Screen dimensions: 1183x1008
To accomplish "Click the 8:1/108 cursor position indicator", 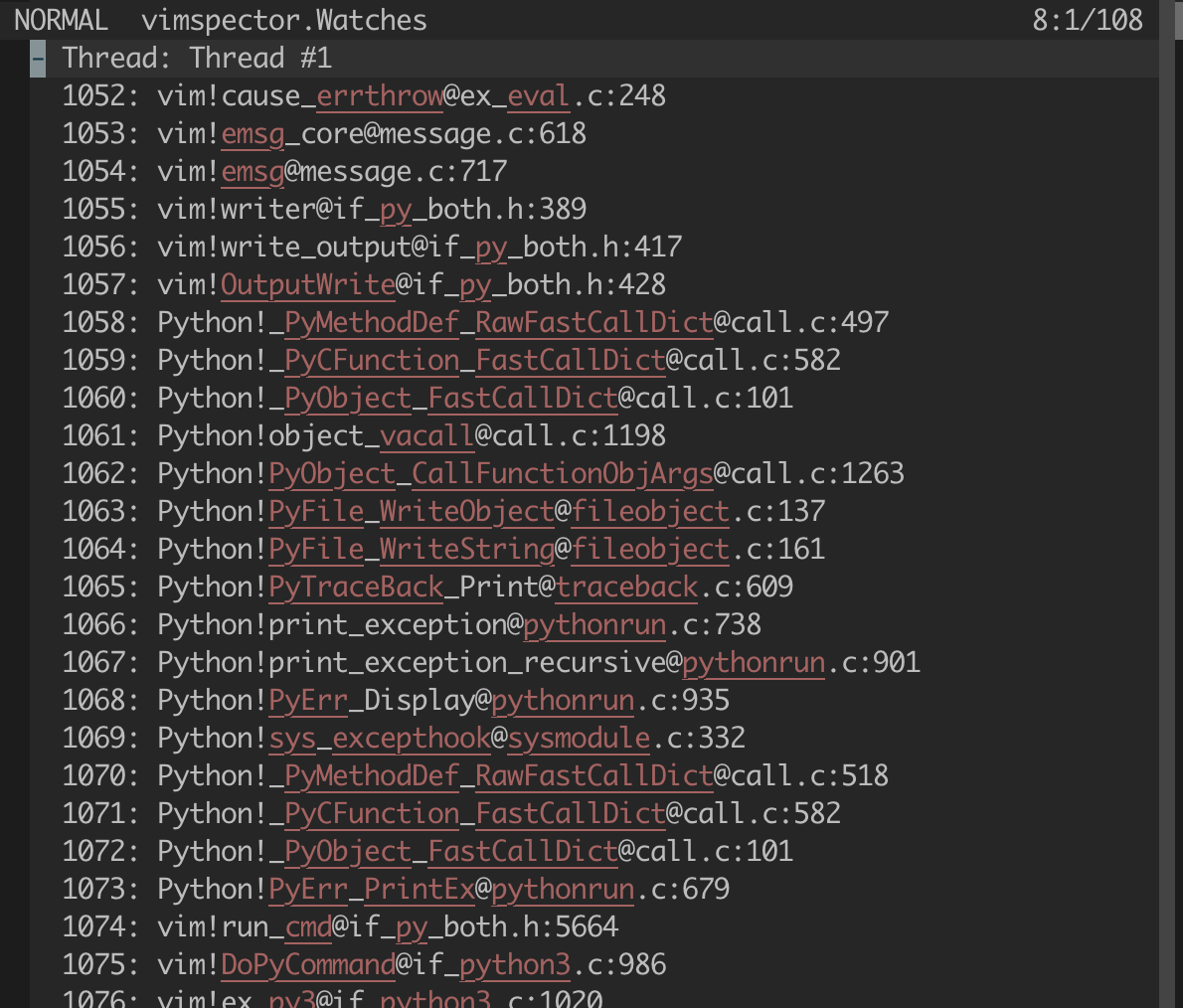I will [1088, 20].
